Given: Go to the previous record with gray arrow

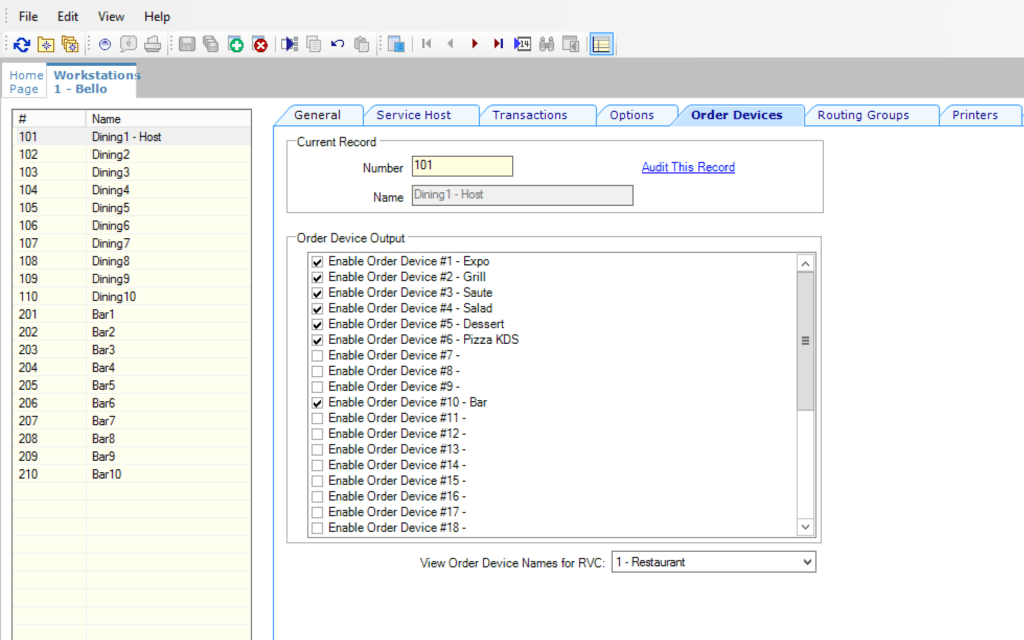Looking at the screenshot, I should (451, 44).
